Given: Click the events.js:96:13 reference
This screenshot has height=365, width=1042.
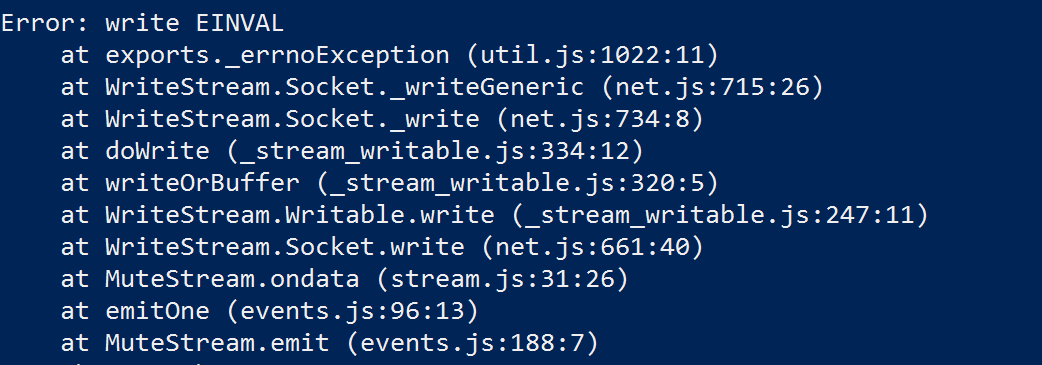Looking at the screenshot, I should point(352,312).
